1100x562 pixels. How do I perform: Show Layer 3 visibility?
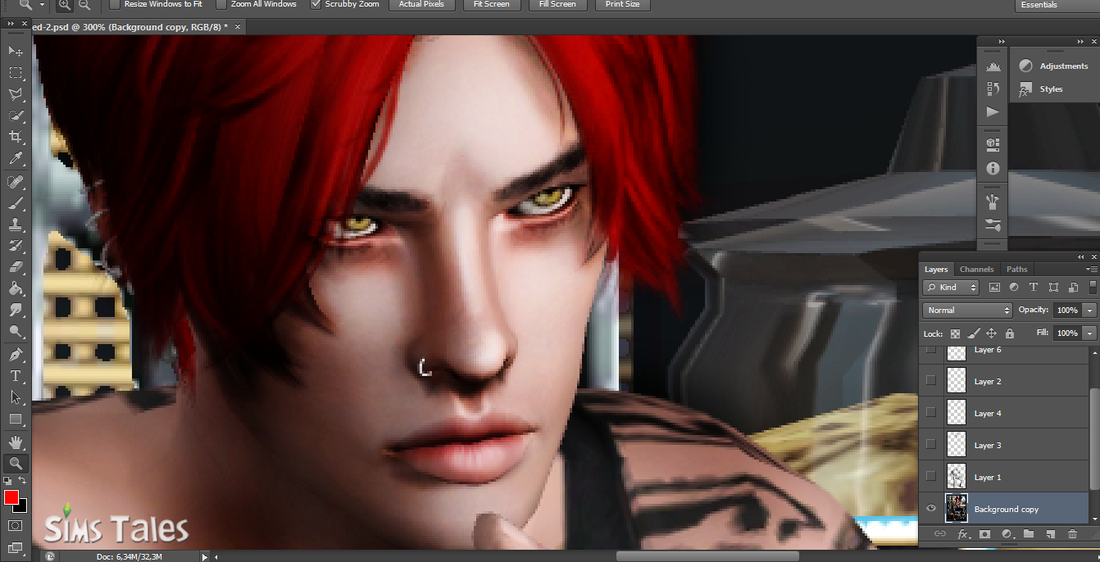[931, 444]
